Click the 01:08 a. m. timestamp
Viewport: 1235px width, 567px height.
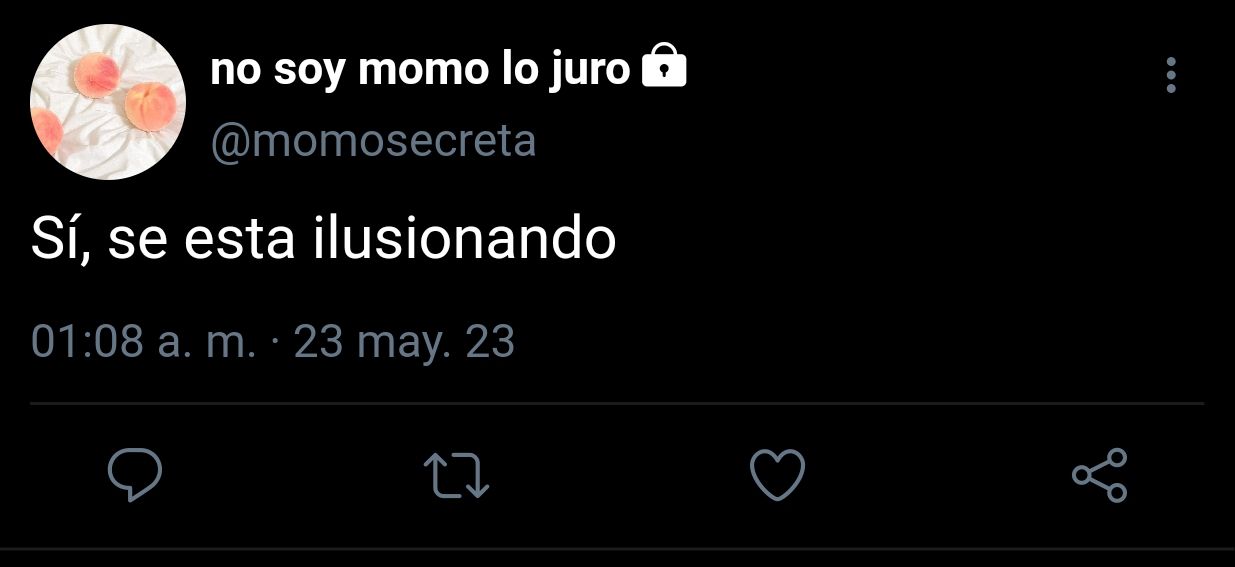[144, 343]
